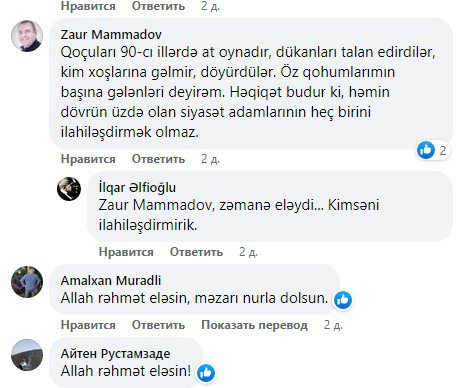This screenshot has height=388, width=465.
Task: Click like reaction icon on Zaur Mammadov's comment
Action: tap(426, 150)
